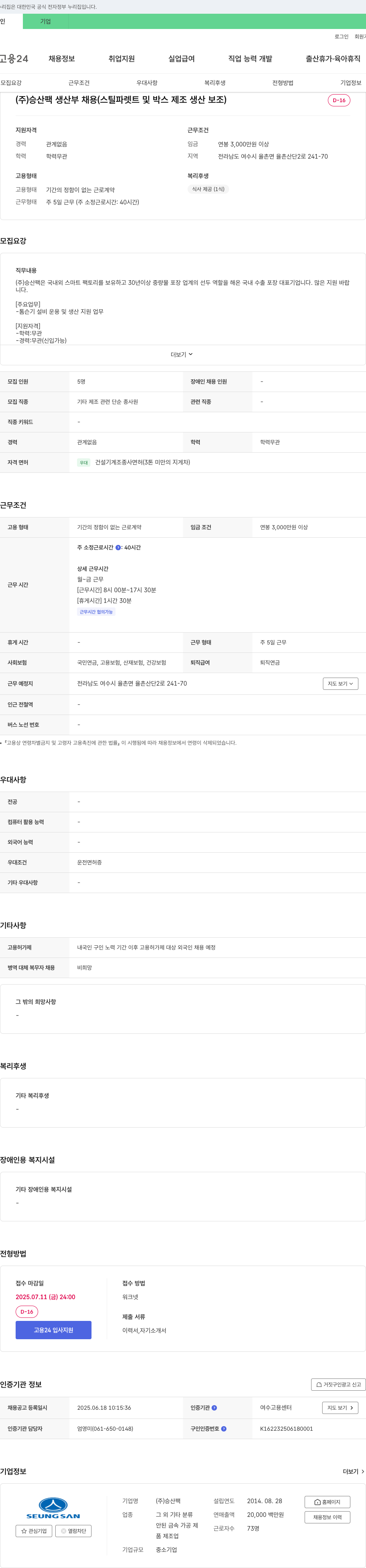The image size is (366, 1568).
Task: Switch to the 기업 tab
Action: click(46, 21)
